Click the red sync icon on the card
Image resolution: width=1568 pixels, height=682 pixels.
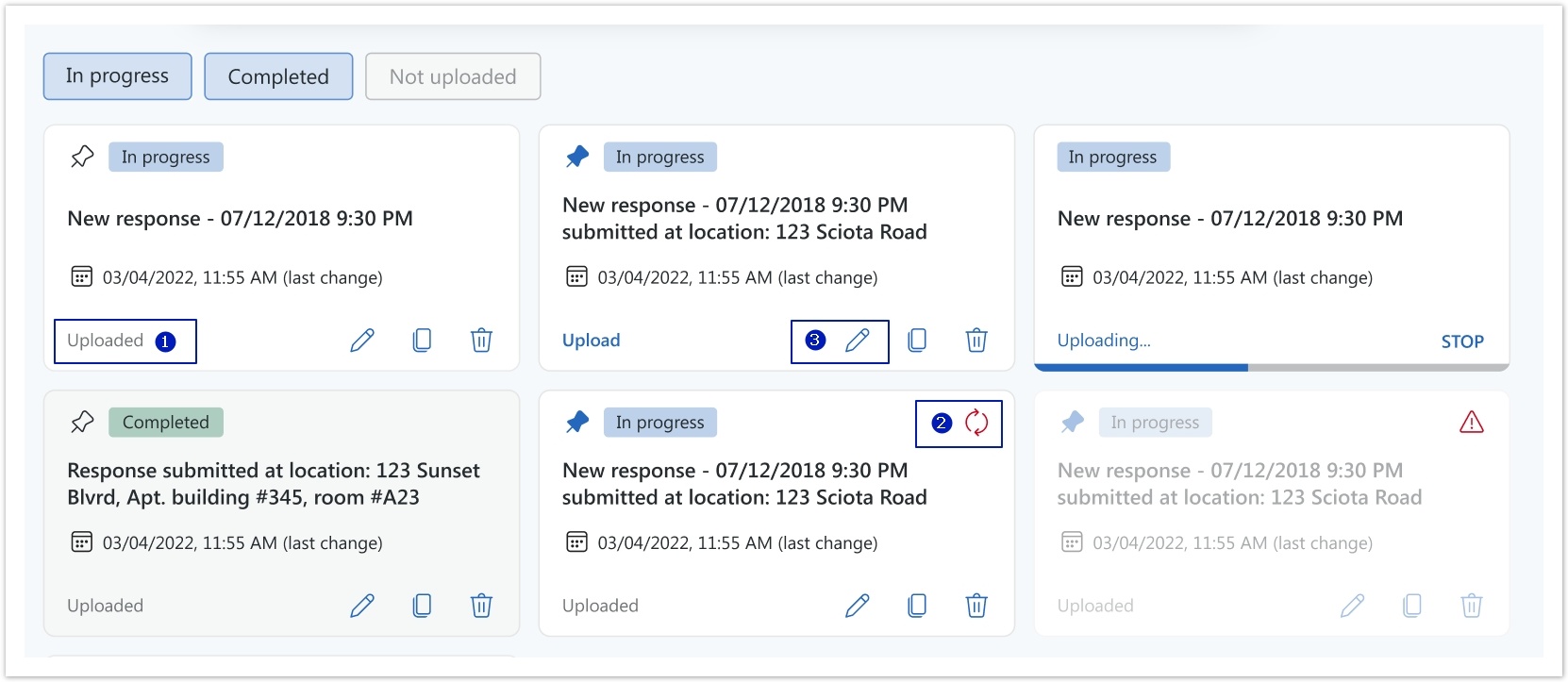(976, 424)
